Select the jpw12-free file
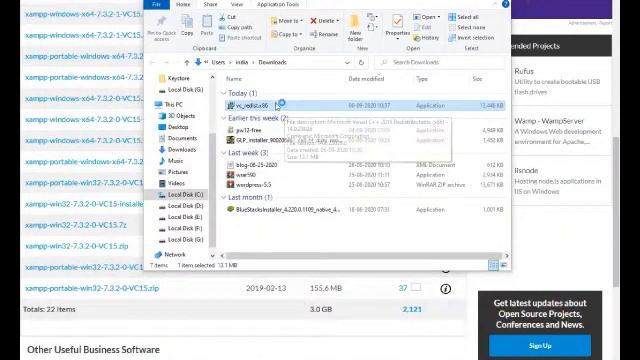Screen dimensions: 640x360 click(x=248, y=130)
